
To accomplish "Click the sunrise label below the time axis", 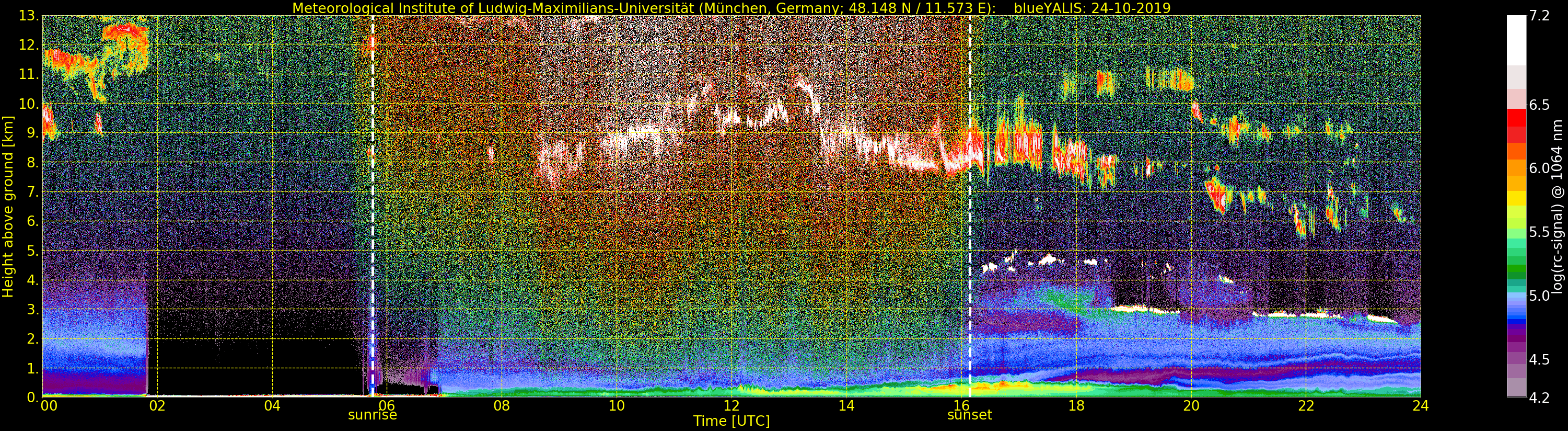I will pyautogui.click(x=372, y=415).
